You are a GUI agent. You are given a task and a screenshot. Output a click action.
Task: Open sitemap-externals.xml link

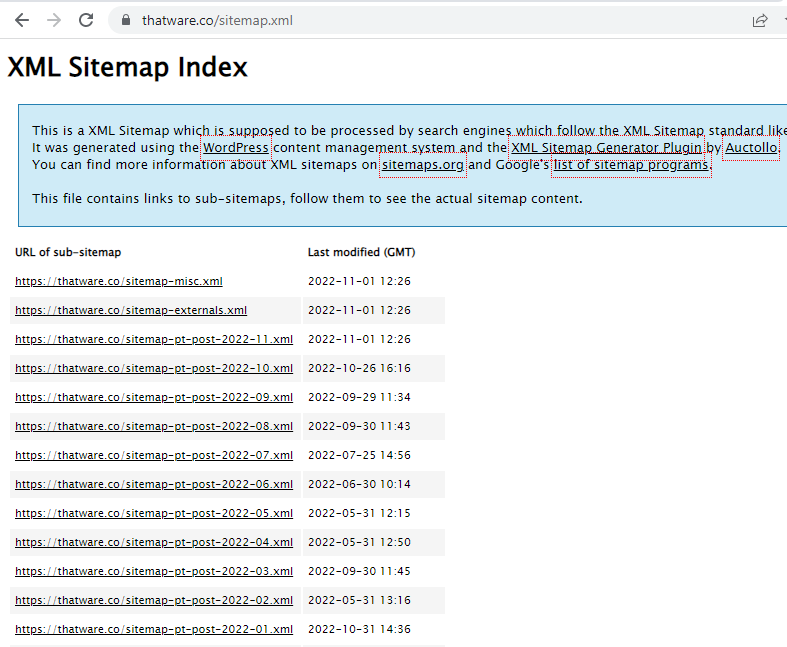(131, 310)
